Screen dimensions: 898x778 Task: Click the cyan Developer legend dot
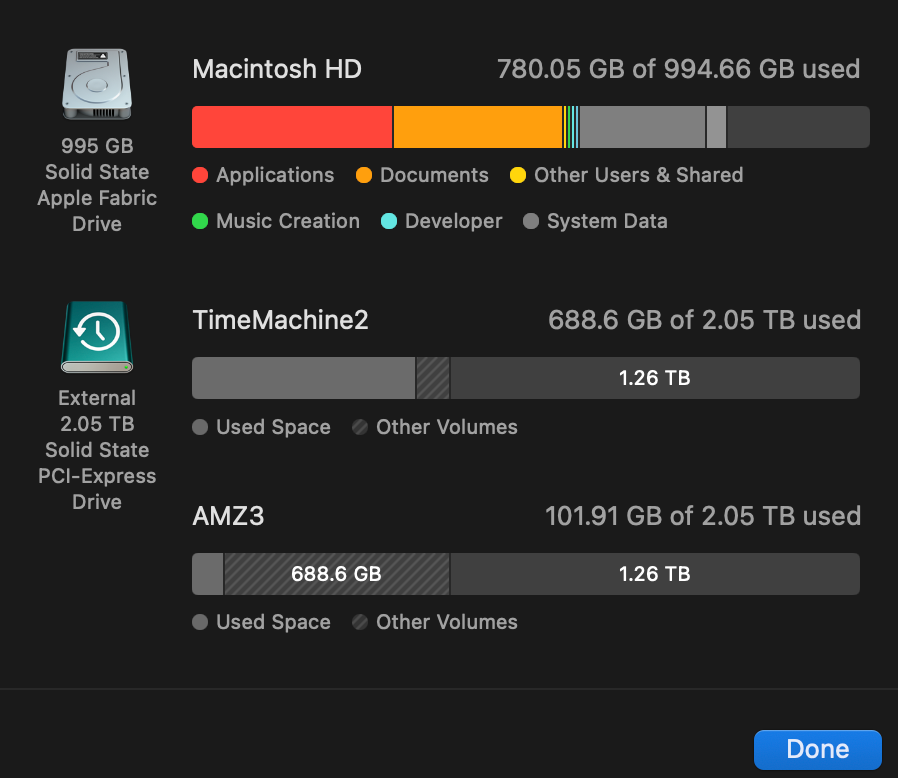389,222
